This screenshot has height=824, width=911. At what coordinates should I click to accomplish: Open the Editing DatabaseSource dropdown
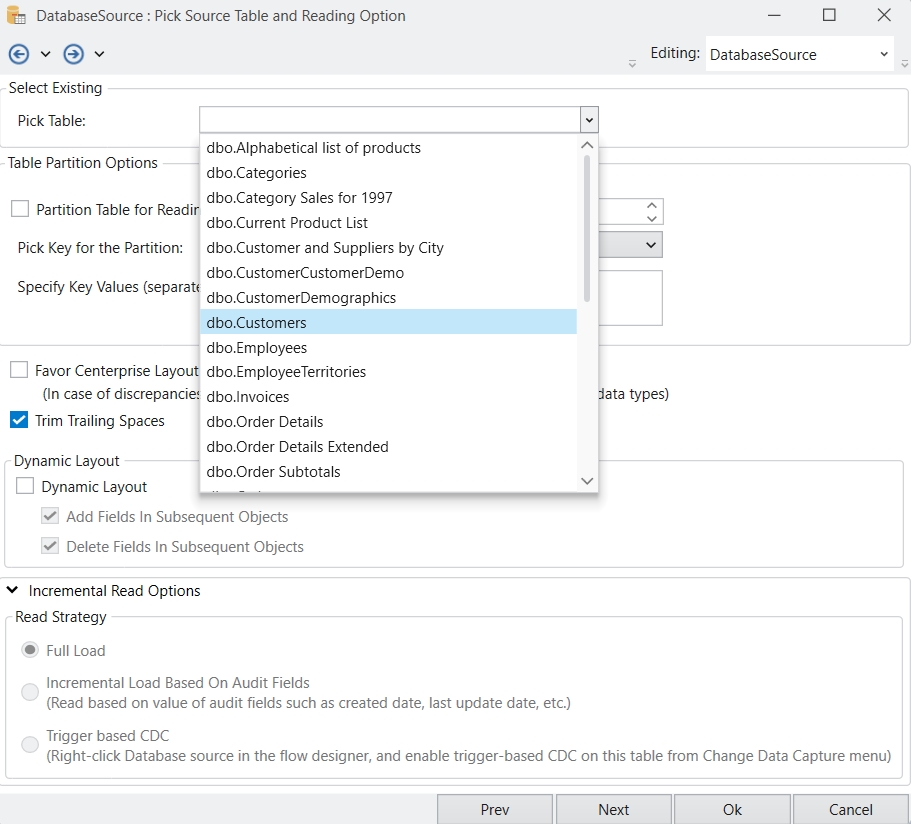point(884,55)
